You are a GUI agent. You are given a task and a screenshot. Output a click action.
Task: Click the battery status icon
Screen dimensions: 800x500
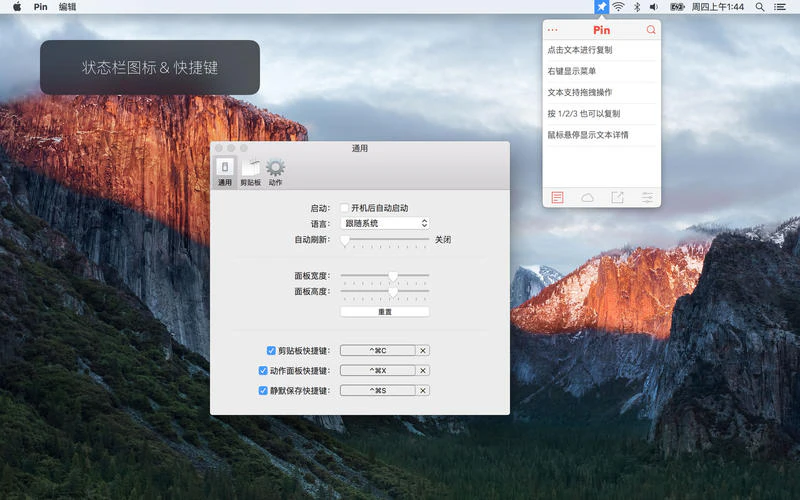(x=677, y=7)
